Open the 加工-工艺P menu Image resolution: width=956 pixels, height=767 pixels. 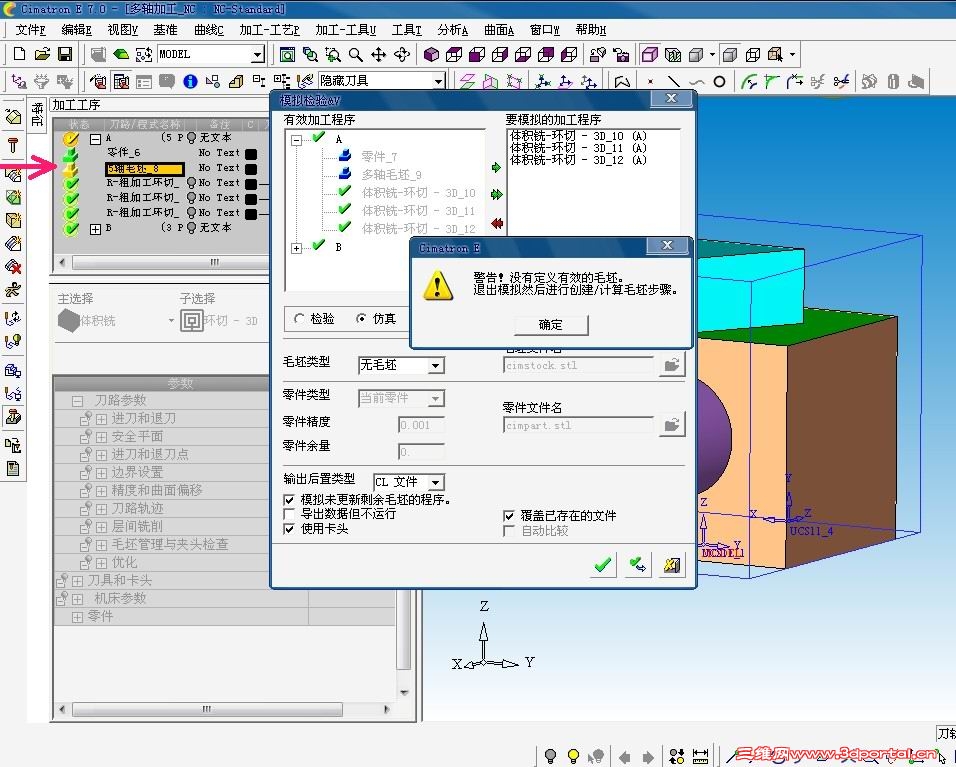[x=269, y=30]
